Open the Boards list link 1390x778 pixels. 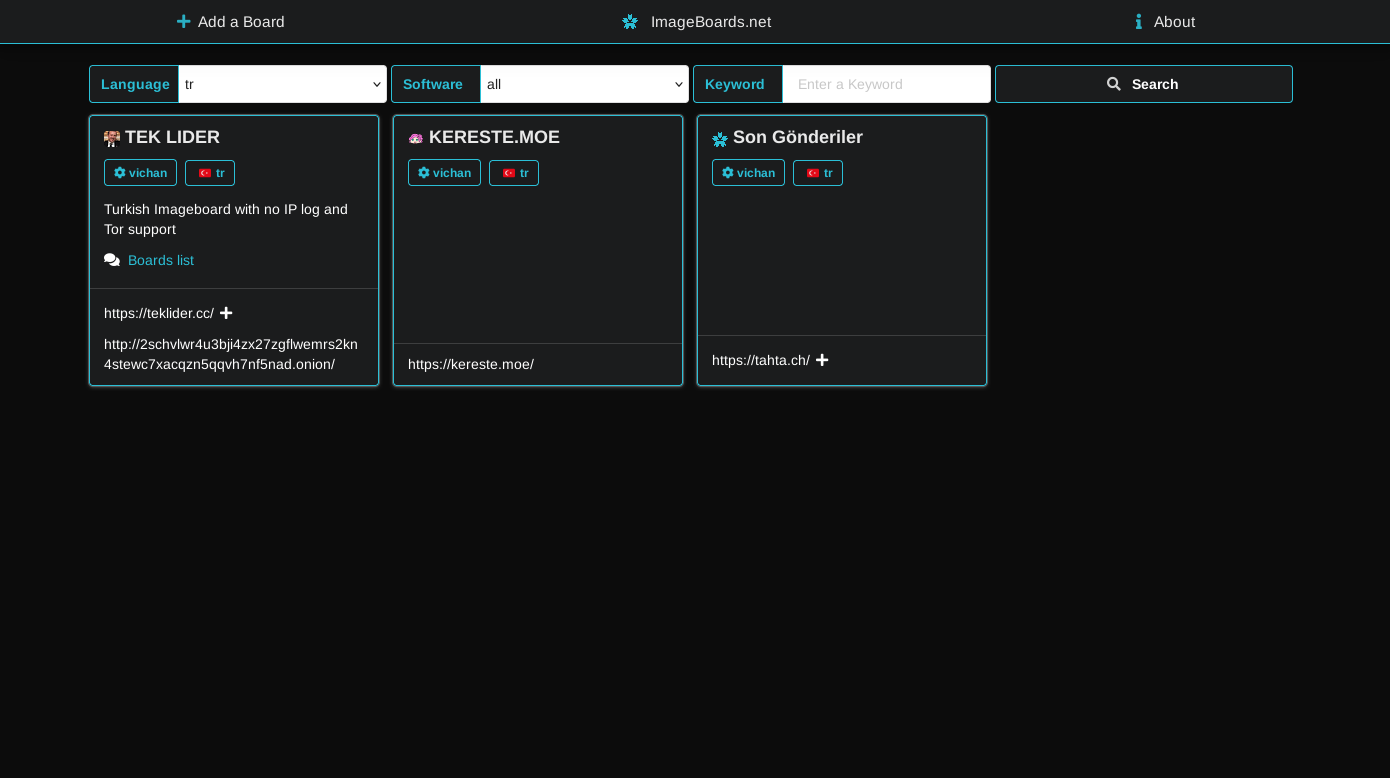161,260
